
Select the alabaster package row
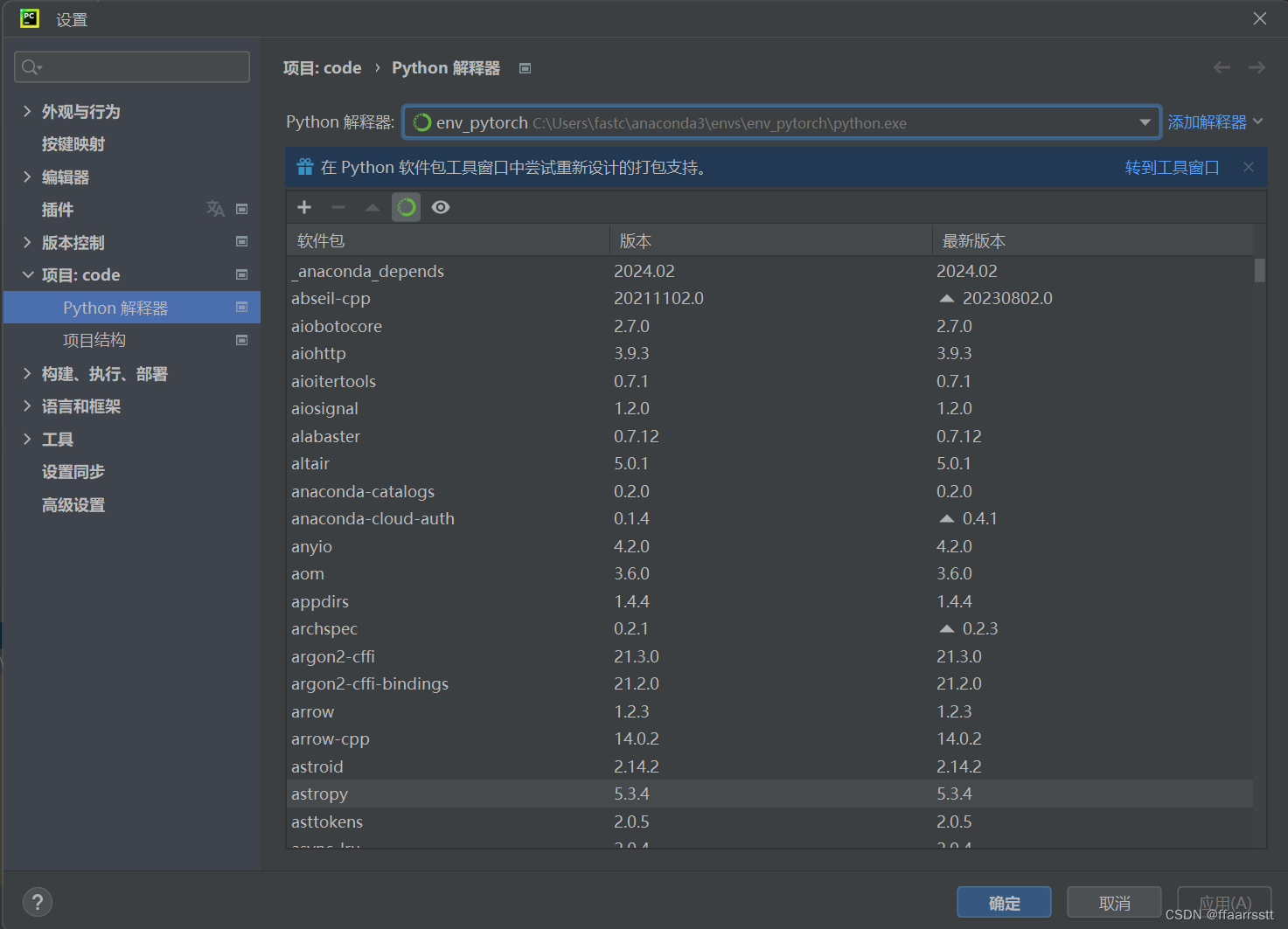(769, 436)
